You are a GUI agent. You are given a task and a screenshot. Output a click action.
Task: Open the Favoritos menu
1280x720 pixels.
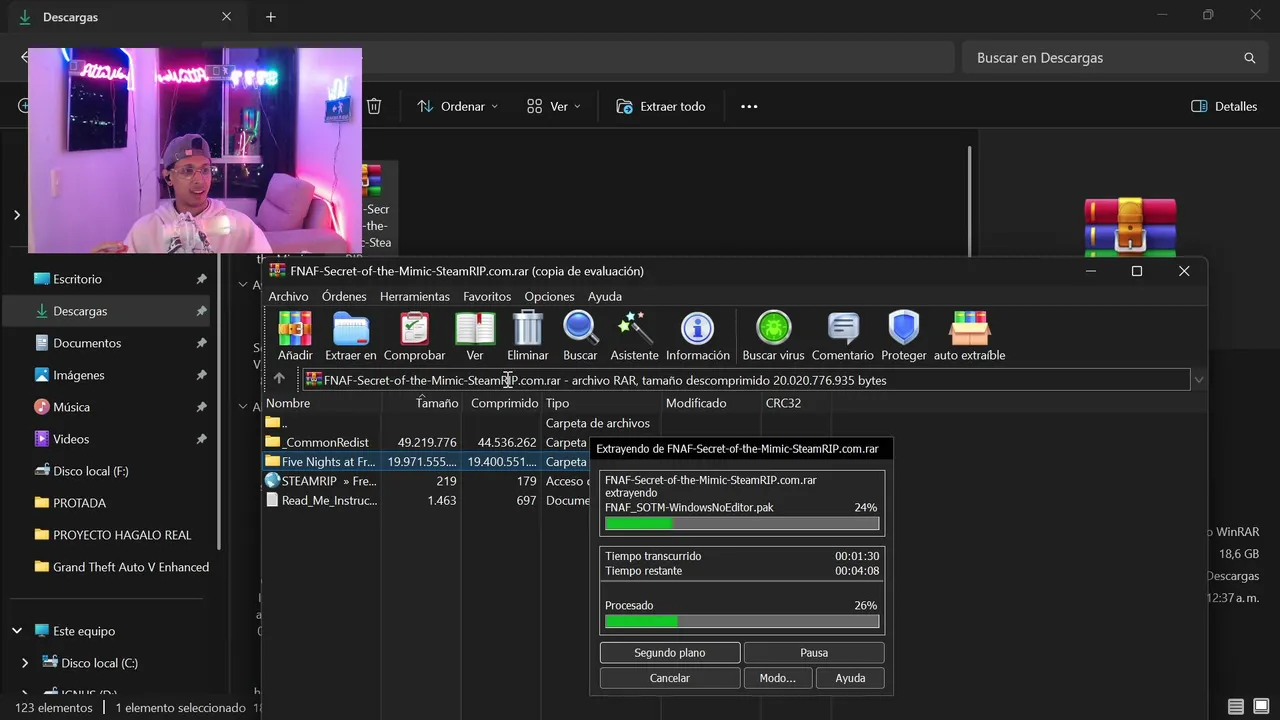click(x=487, y=296)
